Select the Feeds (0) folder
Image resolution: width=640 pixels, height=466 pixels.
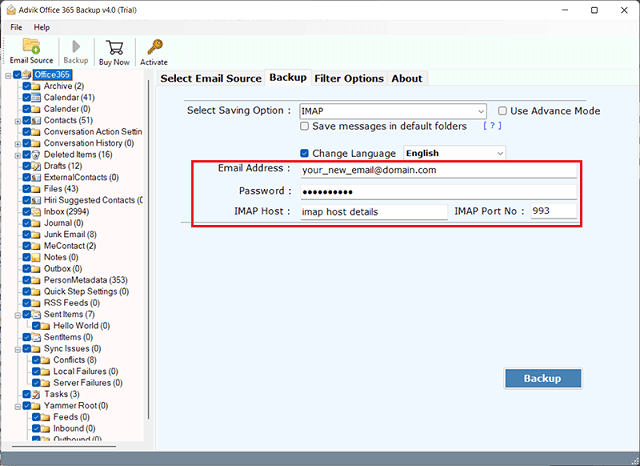pos(71,417)
